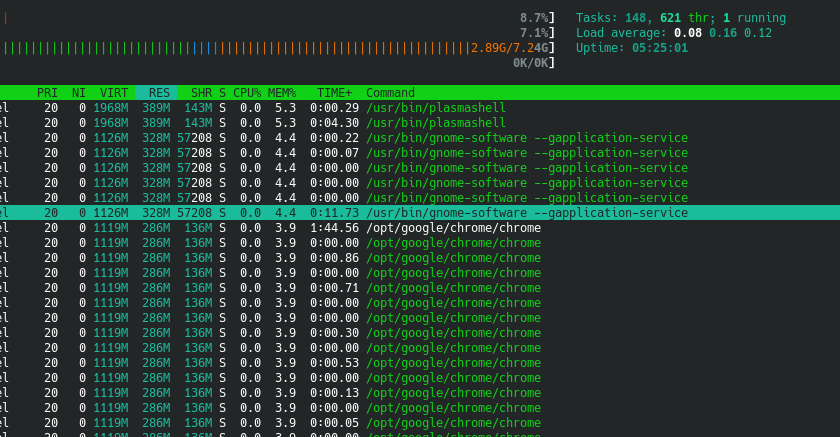Click the MEM% column header
This screenshot has width=840, height=437.
click(x=282, y=93)
